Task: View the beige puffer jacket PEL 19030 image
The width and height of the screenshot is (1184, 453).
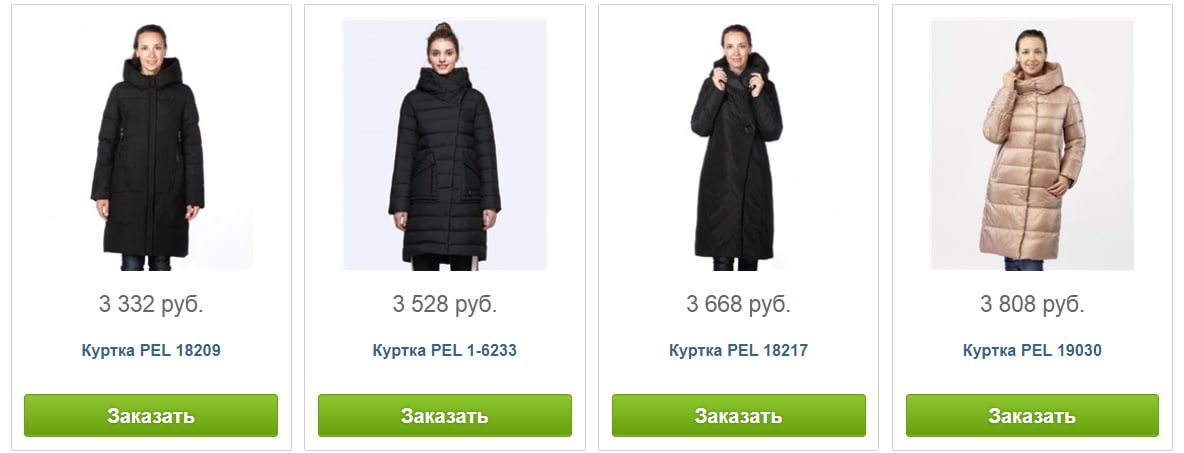Action: click(x=1032, y=144)
